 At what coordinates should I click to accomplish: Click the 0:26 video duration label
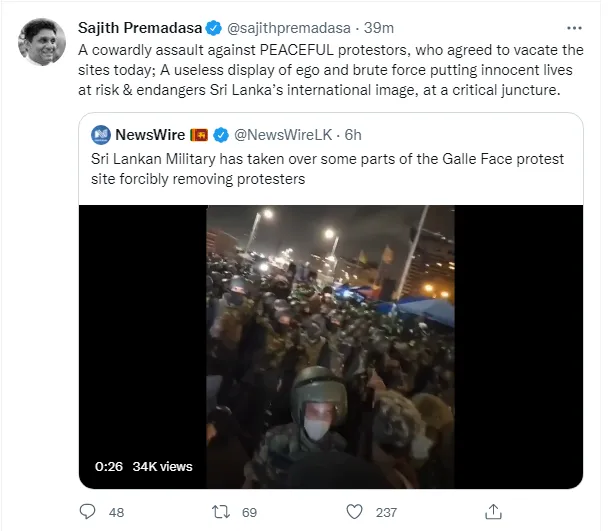[109, 466]
